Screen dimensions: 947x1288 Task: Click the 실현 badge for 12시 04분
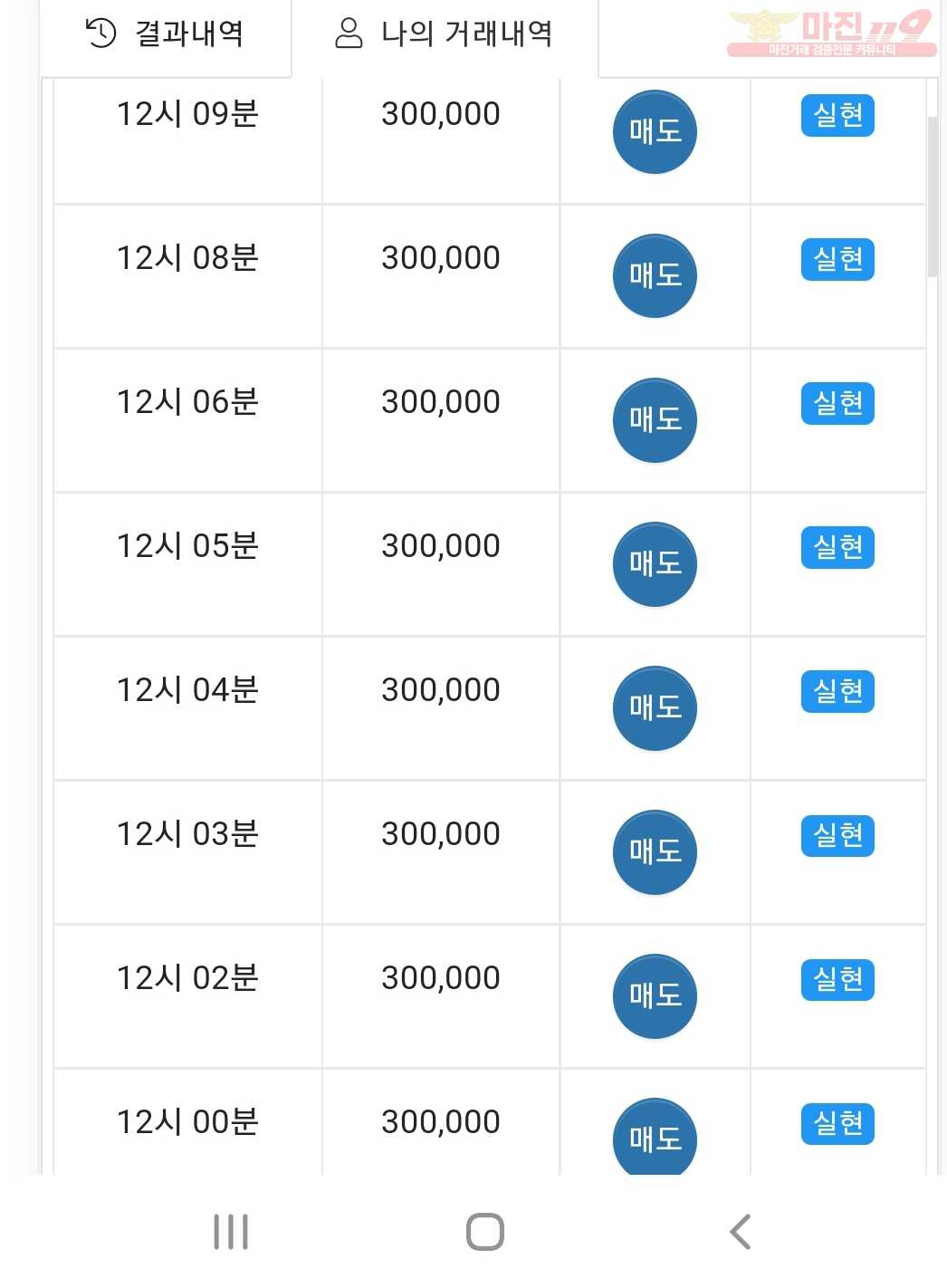coord(837,691)
